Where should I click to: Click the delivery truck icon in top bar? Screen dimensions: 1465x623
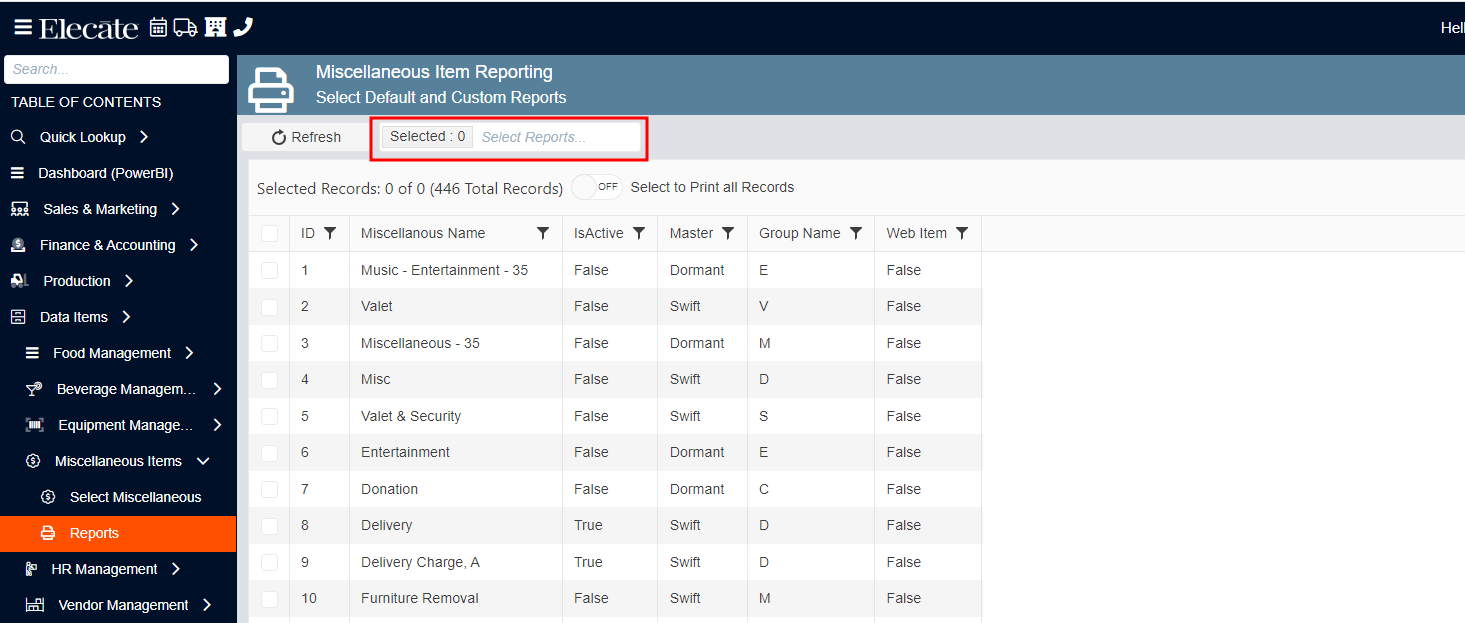click(185, 27)
